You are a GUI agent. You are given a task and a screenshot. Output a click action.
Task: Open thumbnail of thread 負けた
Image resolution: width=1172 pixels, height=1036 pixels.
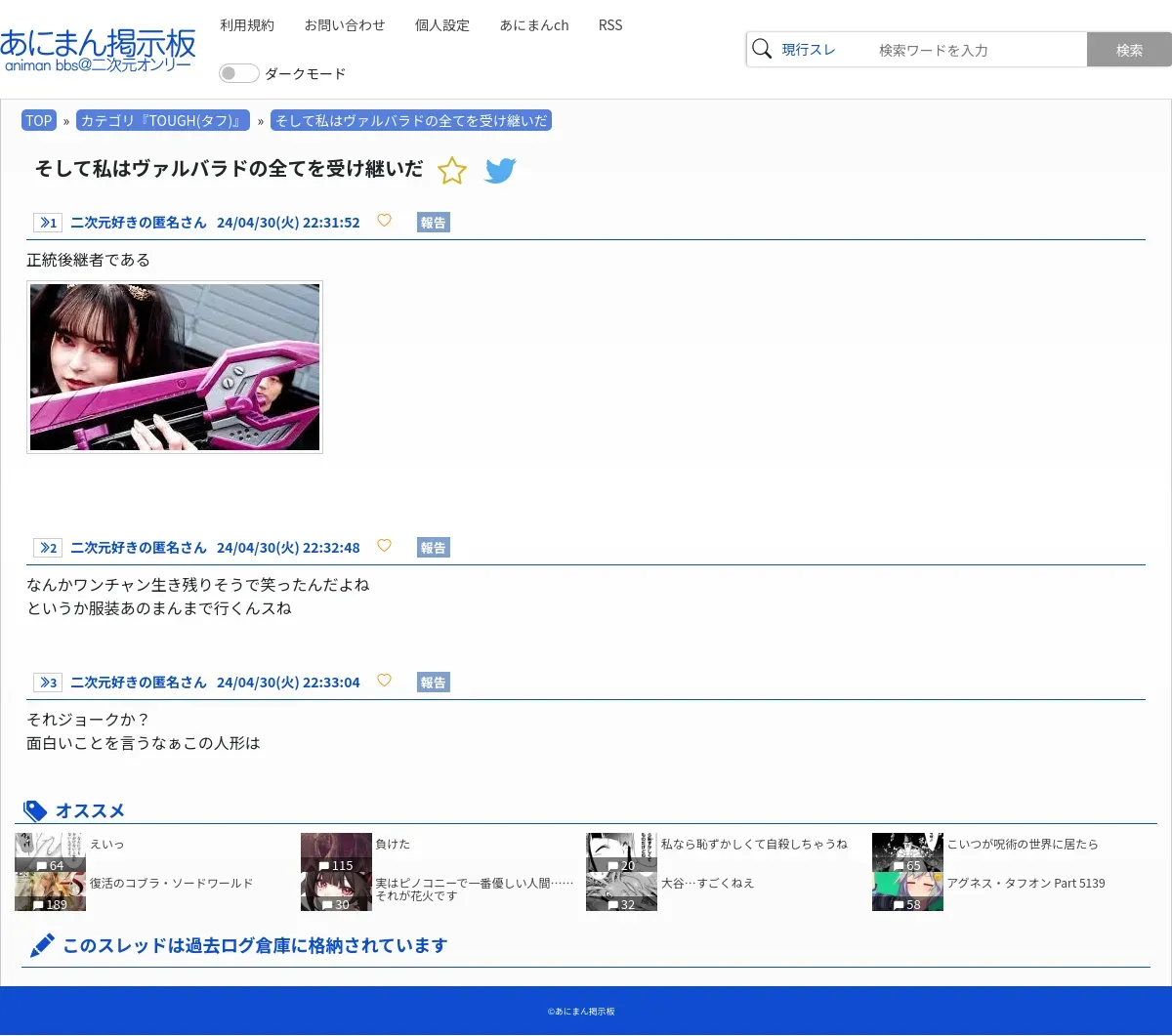click(336, 852)
